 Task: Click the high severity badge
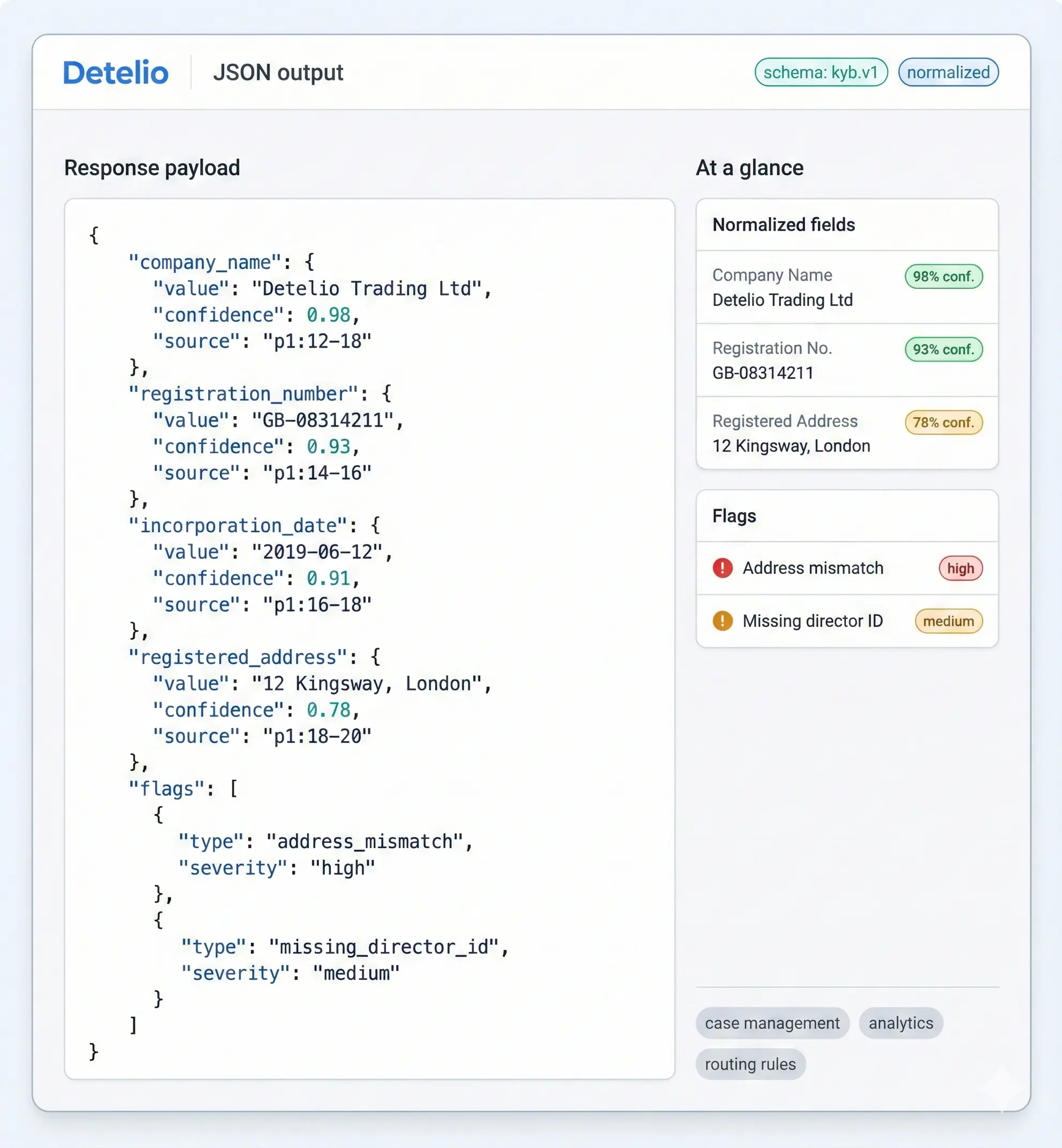[961, 569]
